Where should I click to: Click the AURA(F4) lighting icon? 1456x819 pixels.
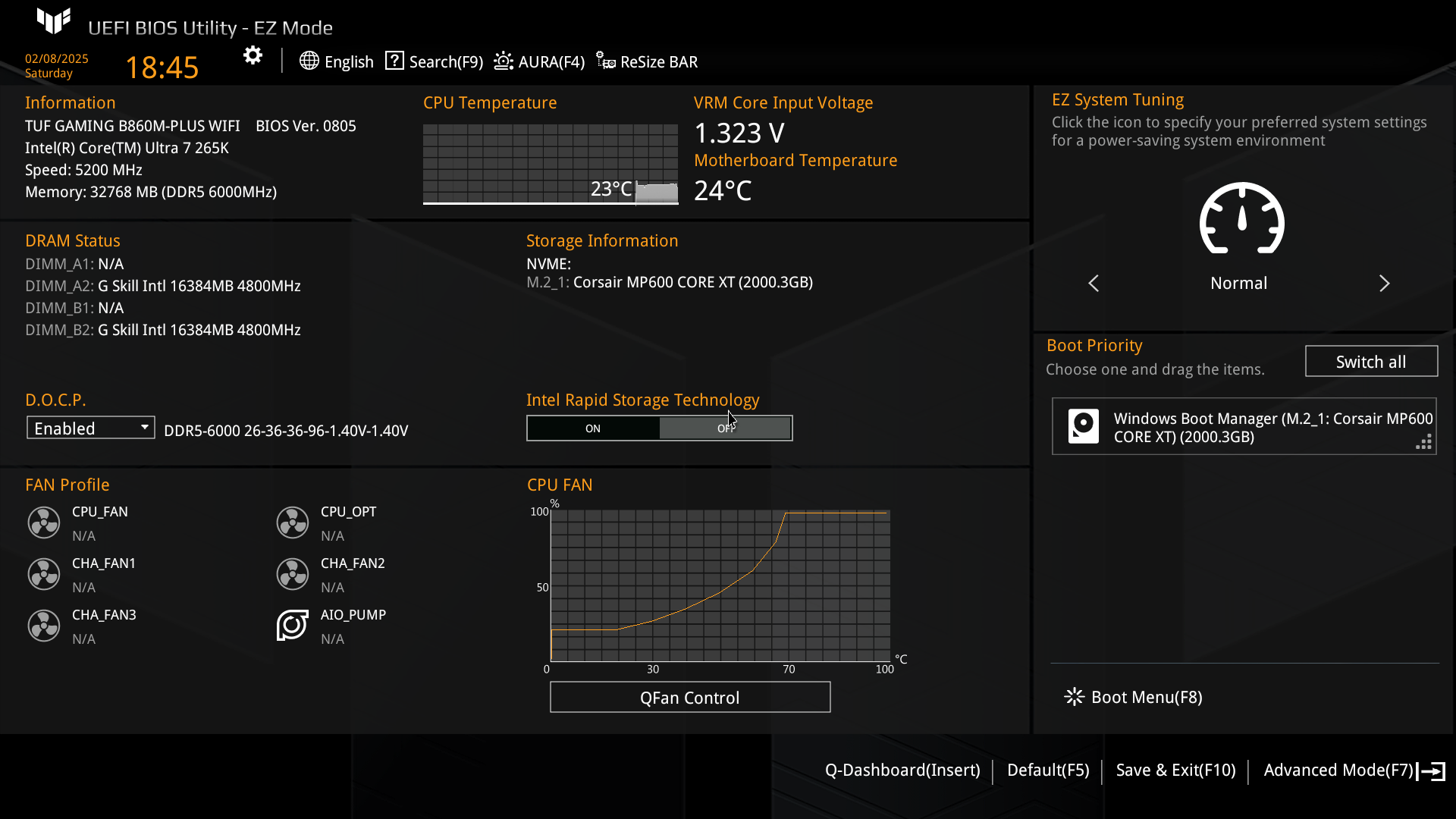[504, 61]
